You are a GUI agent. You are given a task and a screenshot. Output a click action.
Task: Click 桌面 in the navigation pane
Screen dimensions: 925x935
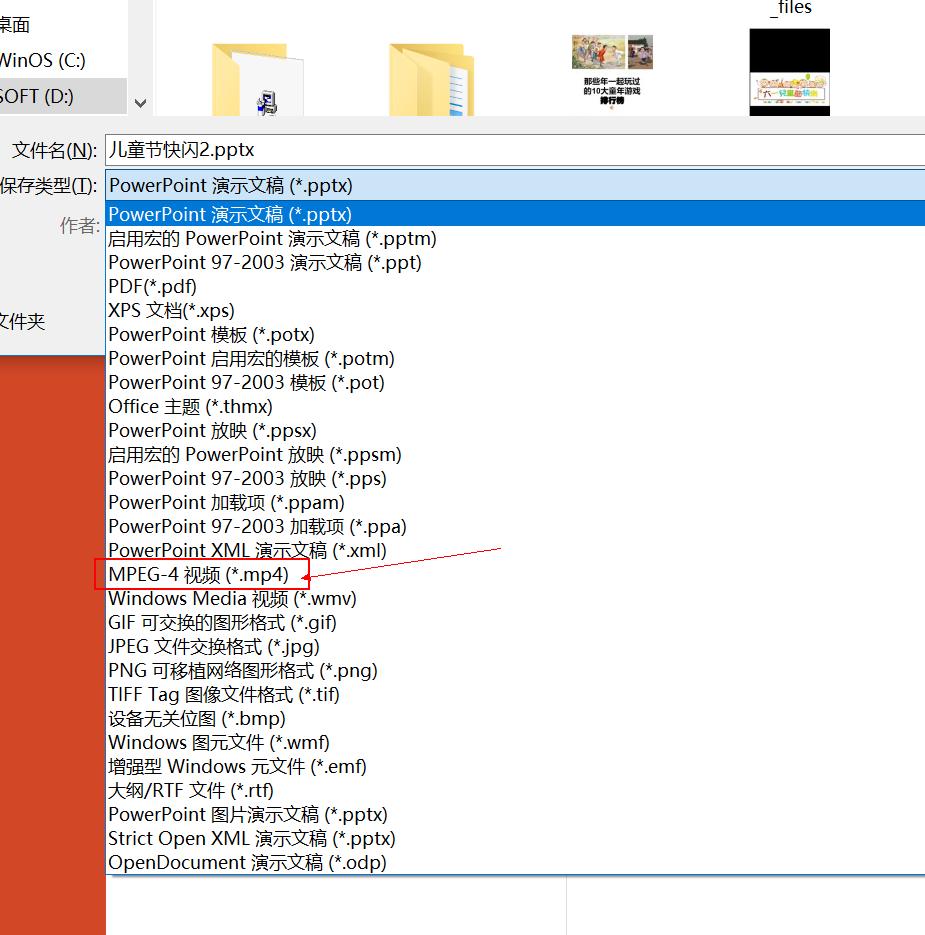(15, 24)
